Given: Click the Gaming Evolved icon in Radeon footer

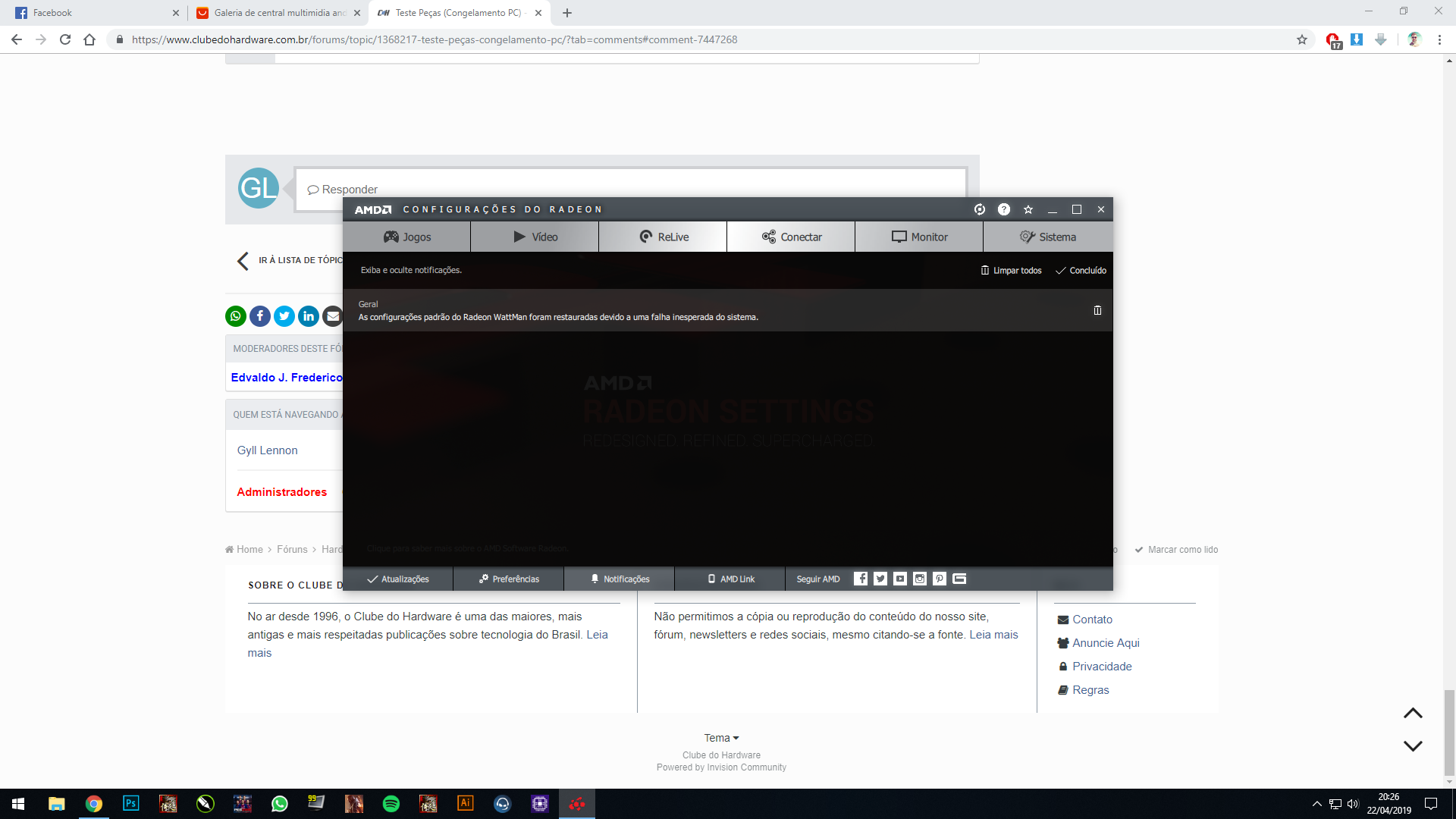Looking at the screenshot, I should [959, 579].
